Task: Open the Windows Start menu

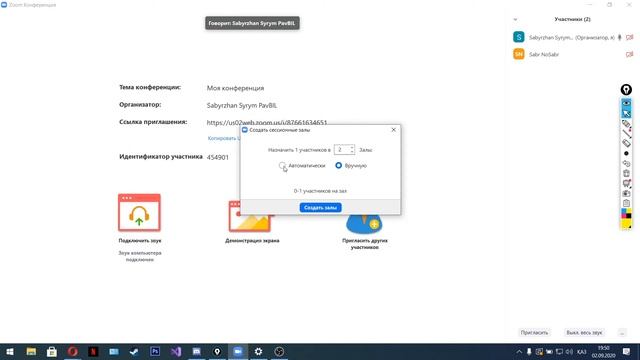Action: click(x=10, y=352)
